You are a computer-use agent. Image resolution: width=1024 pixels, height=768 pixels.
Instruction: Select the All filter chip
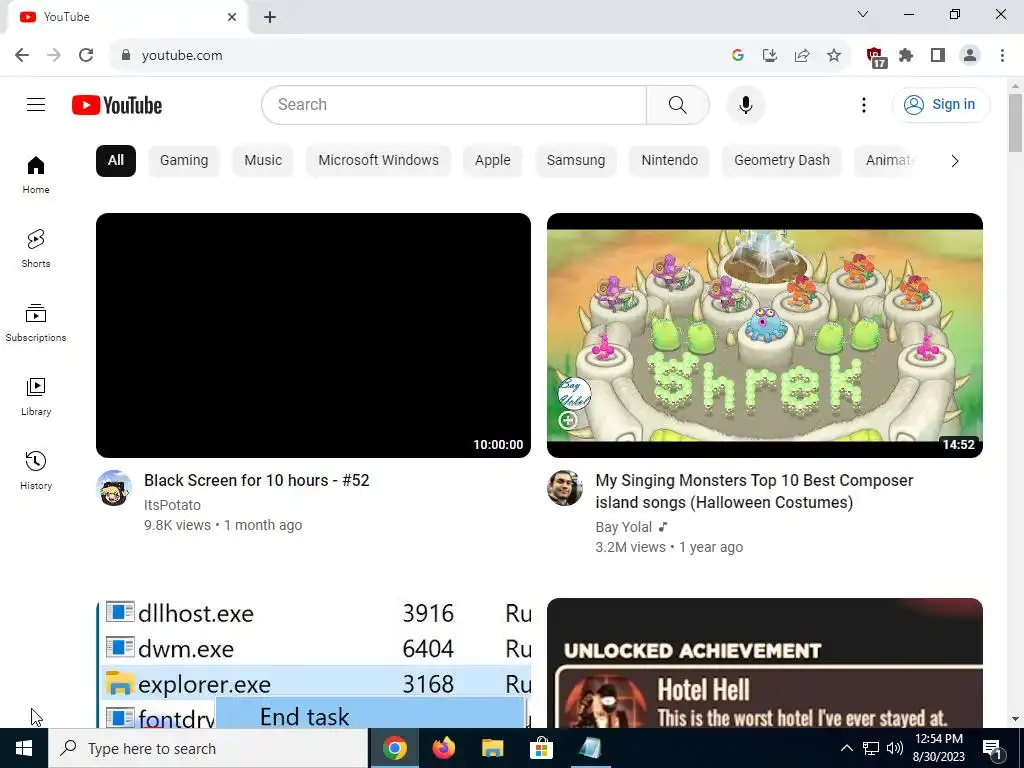[116, 161]
